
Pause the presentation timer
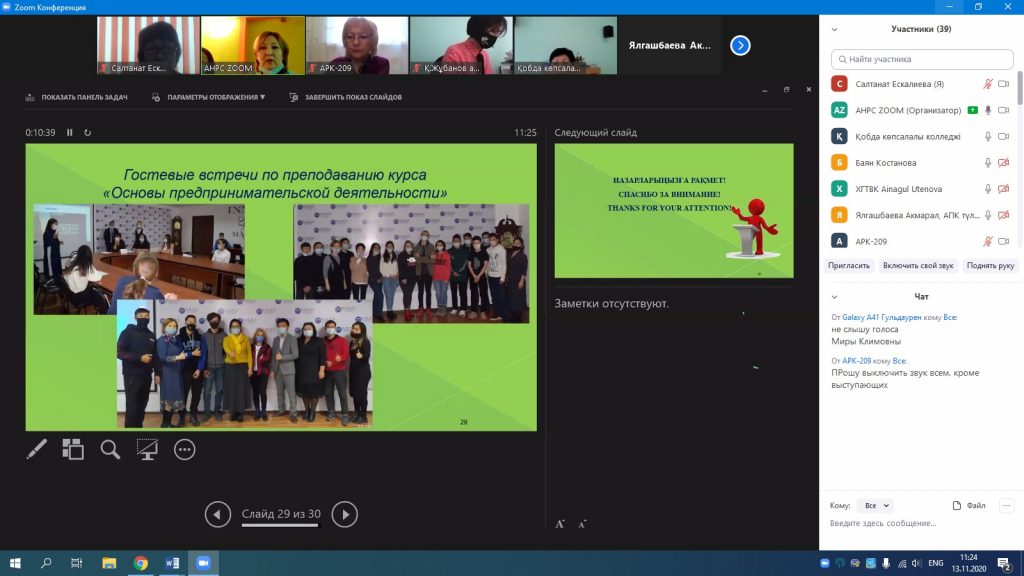[x=70, y=133]
